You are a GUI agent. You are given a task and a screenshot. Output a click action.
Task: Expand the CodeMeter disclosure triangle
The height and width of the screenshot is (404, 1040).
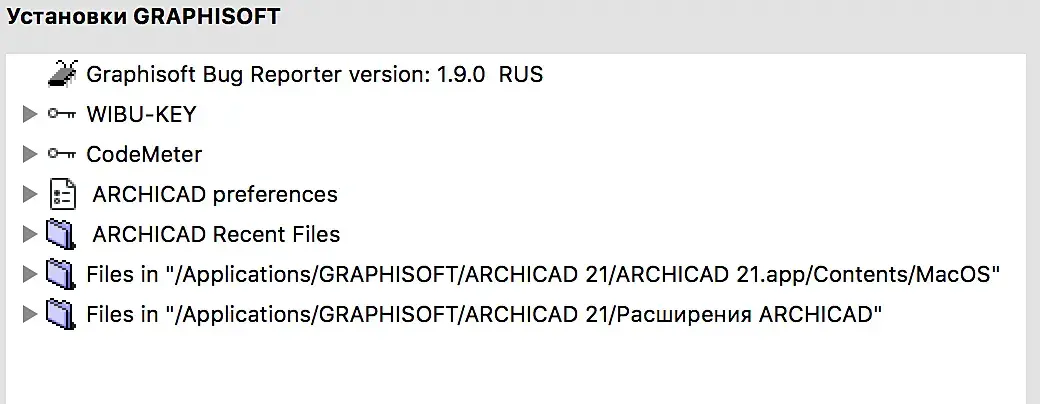click(29, 154)
